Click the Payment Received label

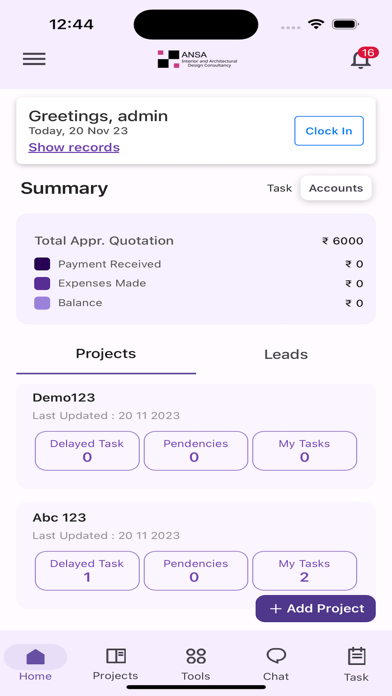pyautogui.click(x=110, y=264)
